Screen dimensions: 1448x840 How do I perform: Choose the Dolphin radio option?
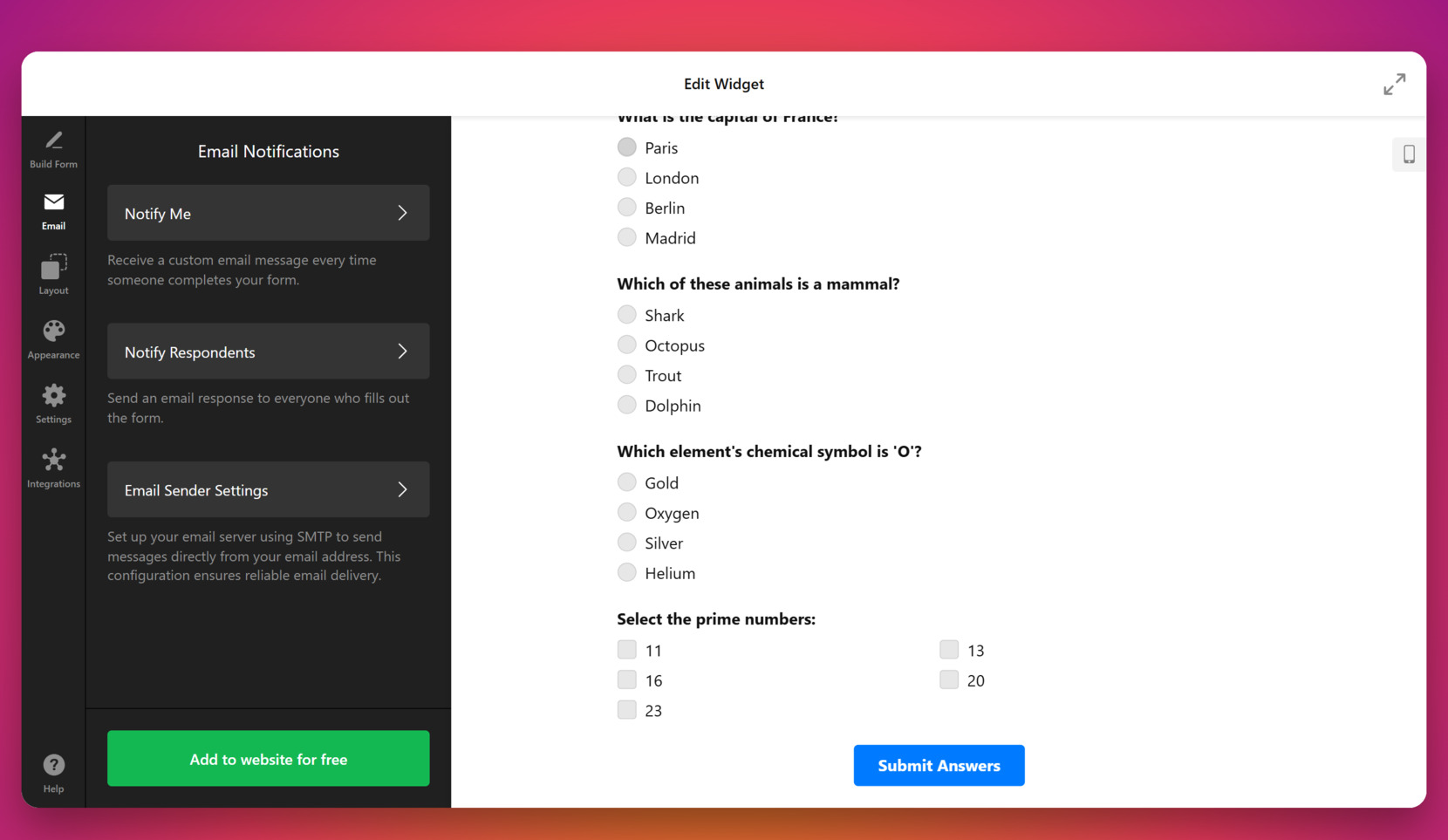point(626,405)
